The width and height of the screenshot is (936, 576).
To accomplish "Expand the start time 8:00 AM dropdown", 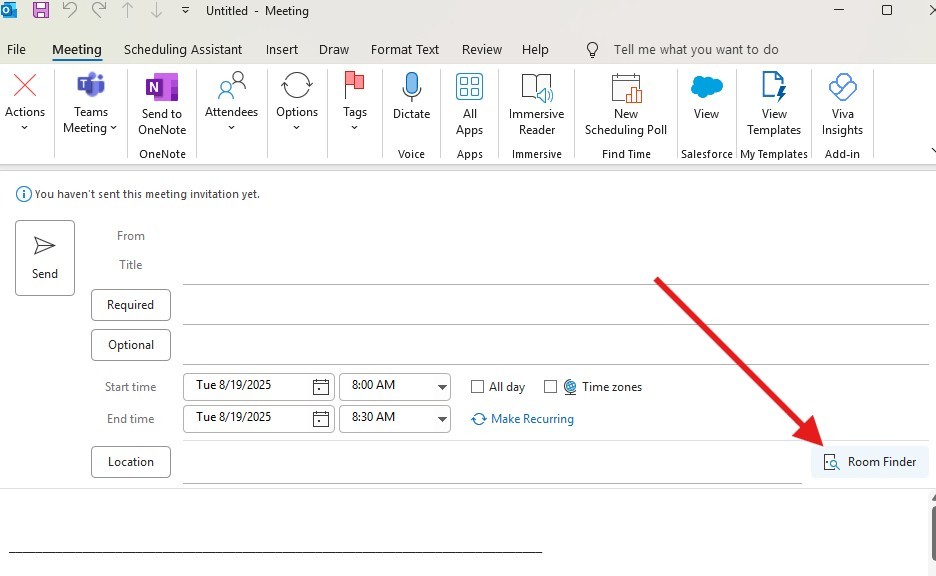I will point(442,387).
